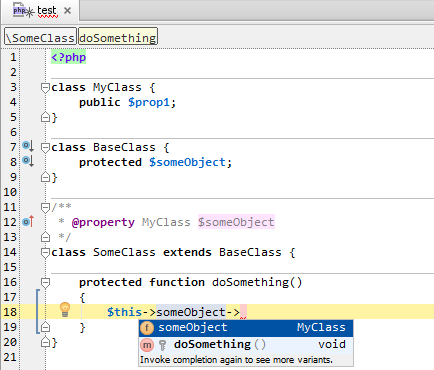Click MyClass name on line 3

pyautogui.click(x=117, y=87)
